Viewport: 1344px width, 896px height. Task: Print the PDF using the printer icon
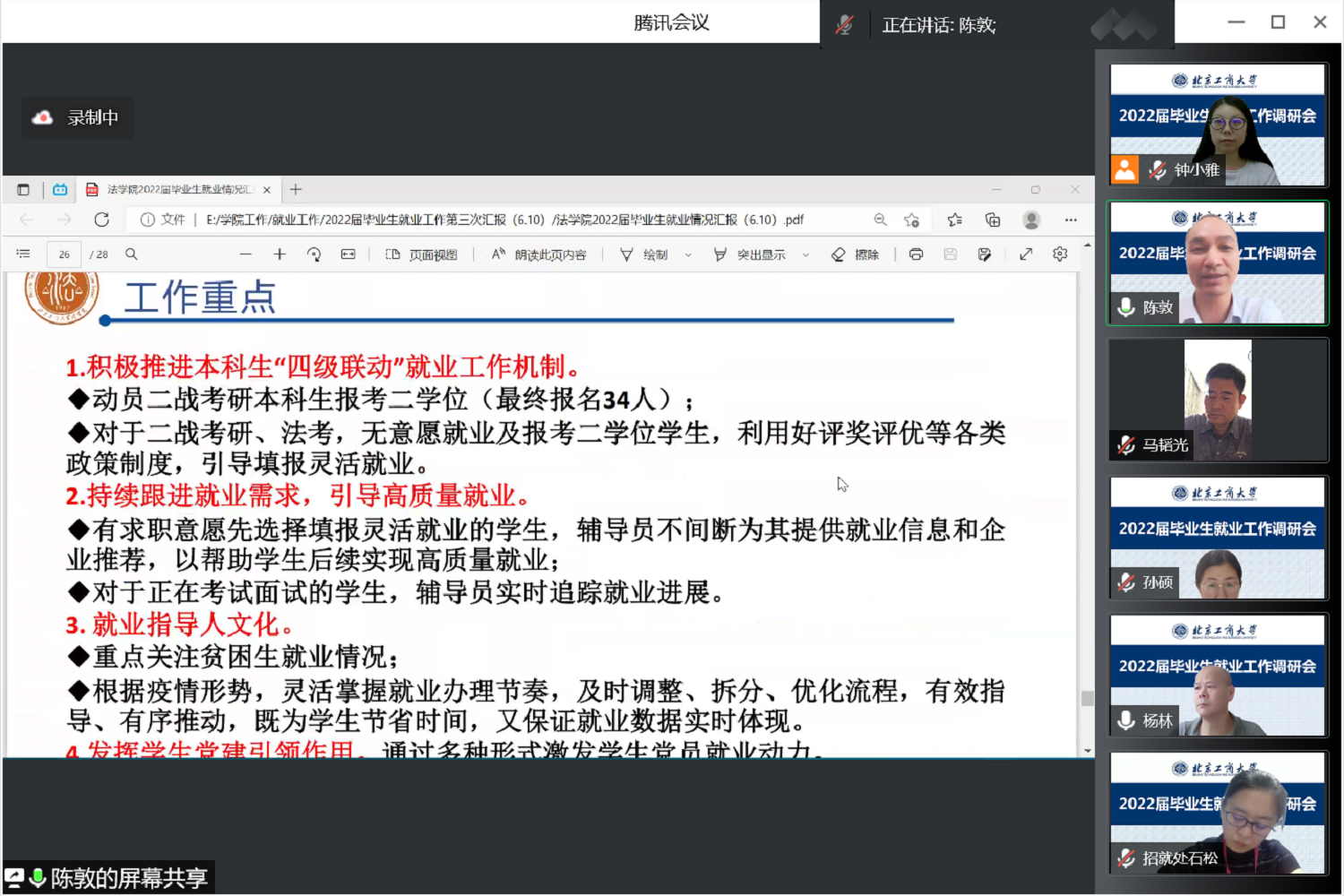coord(916,254)
